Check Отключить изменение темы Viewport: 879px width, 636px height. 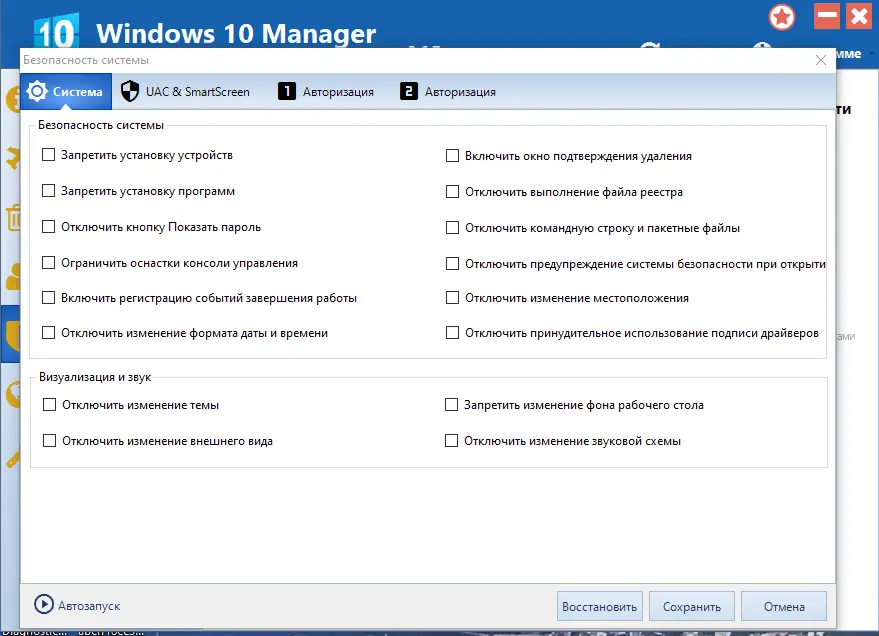click(x=50, y=405)
